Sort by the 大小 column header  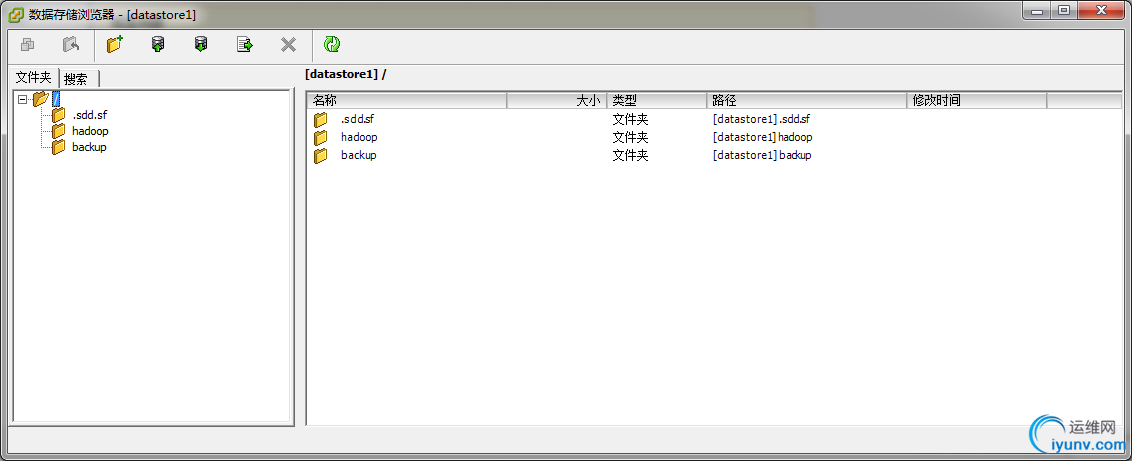coord(557,101)
